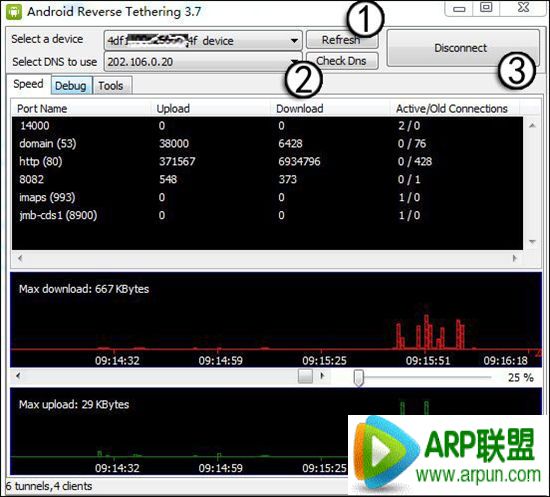This screenshot has height=497, width=550.
Task: Click the Check Dns button
Action: 342,61
